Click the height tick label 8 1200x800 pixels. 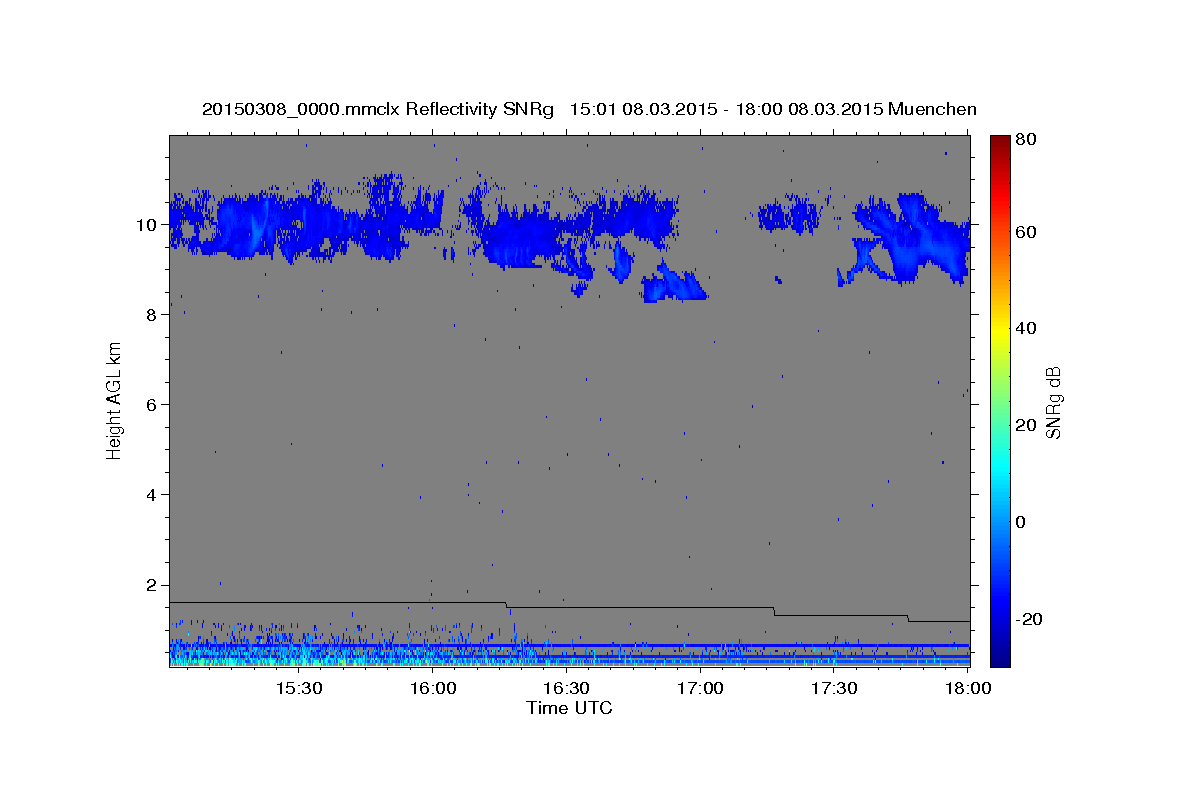[150, 315]
